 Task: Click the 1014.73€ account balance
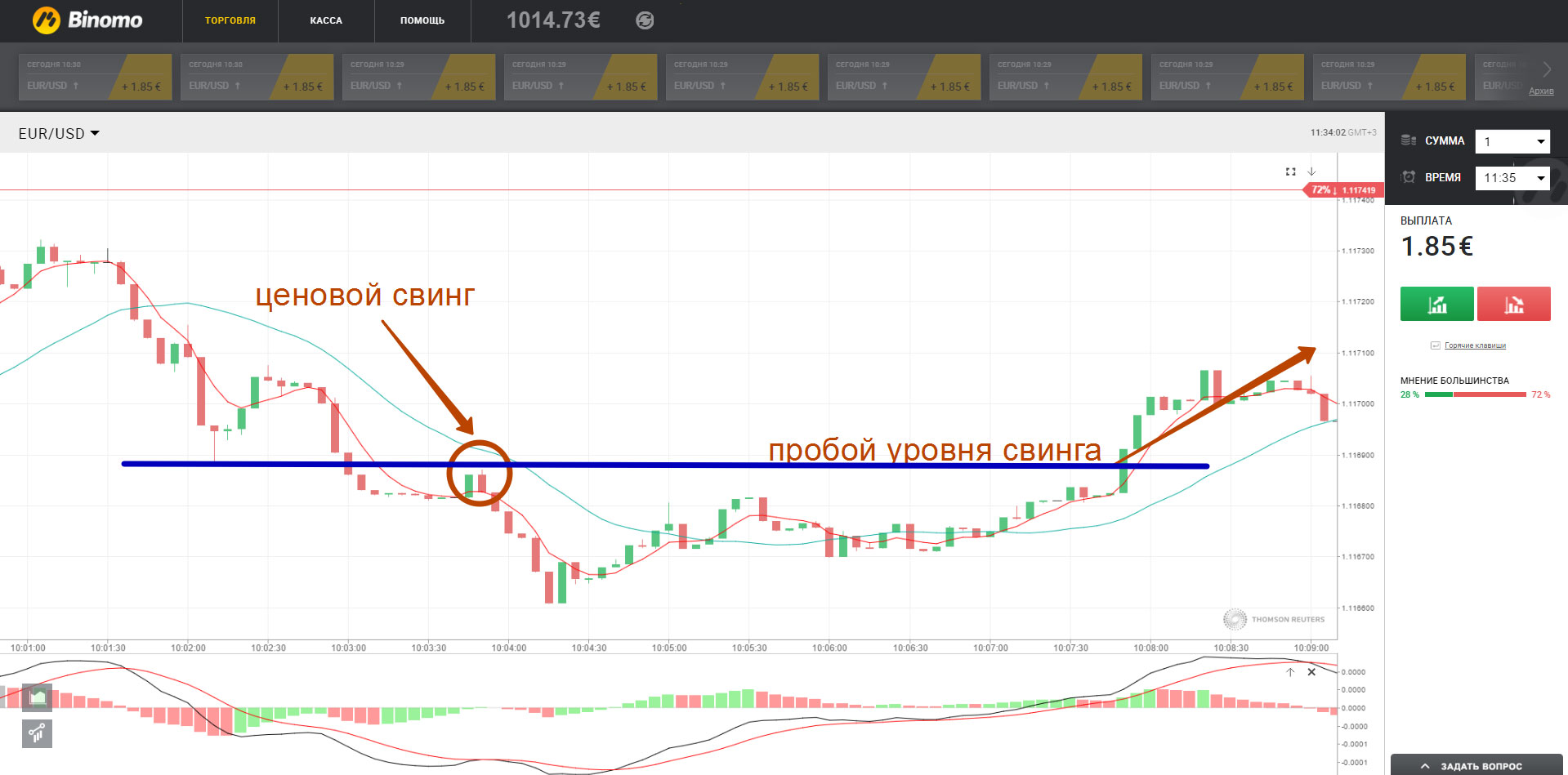[x=553, y=20]
